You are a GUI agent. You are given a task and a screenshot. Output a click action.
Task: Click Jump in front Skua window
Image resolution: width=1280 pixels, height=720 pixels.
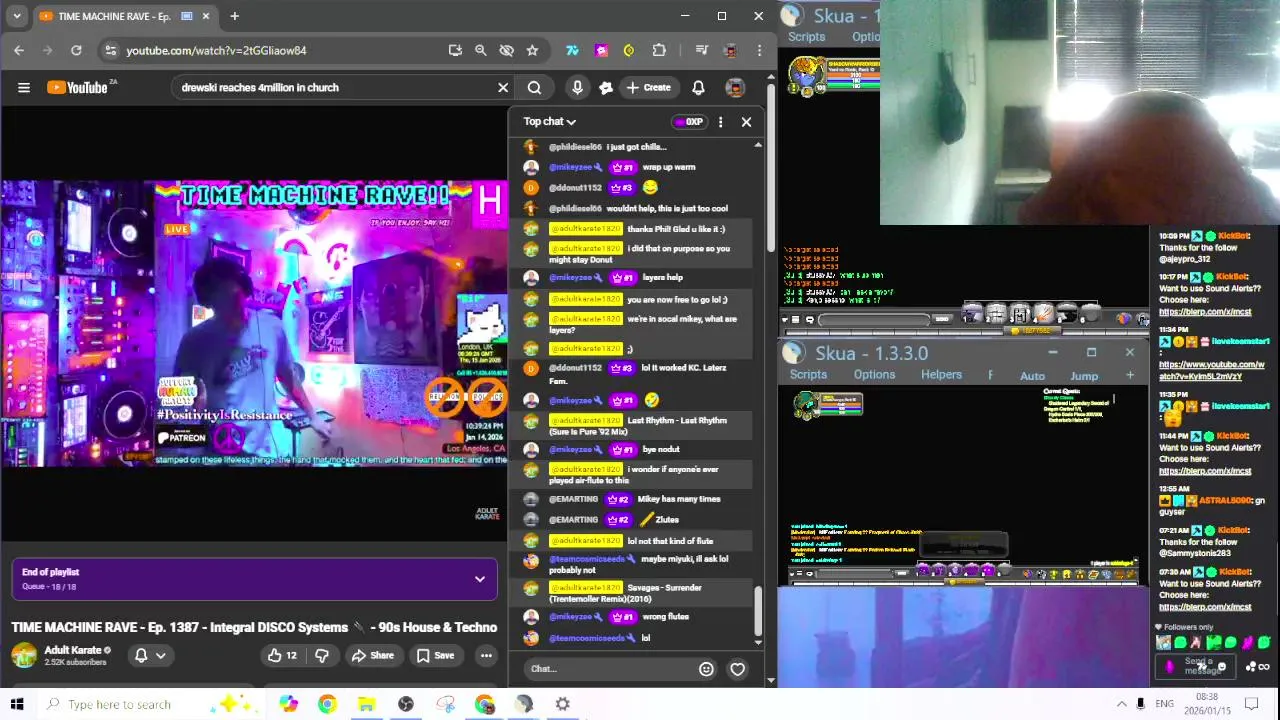point(1084,376)
